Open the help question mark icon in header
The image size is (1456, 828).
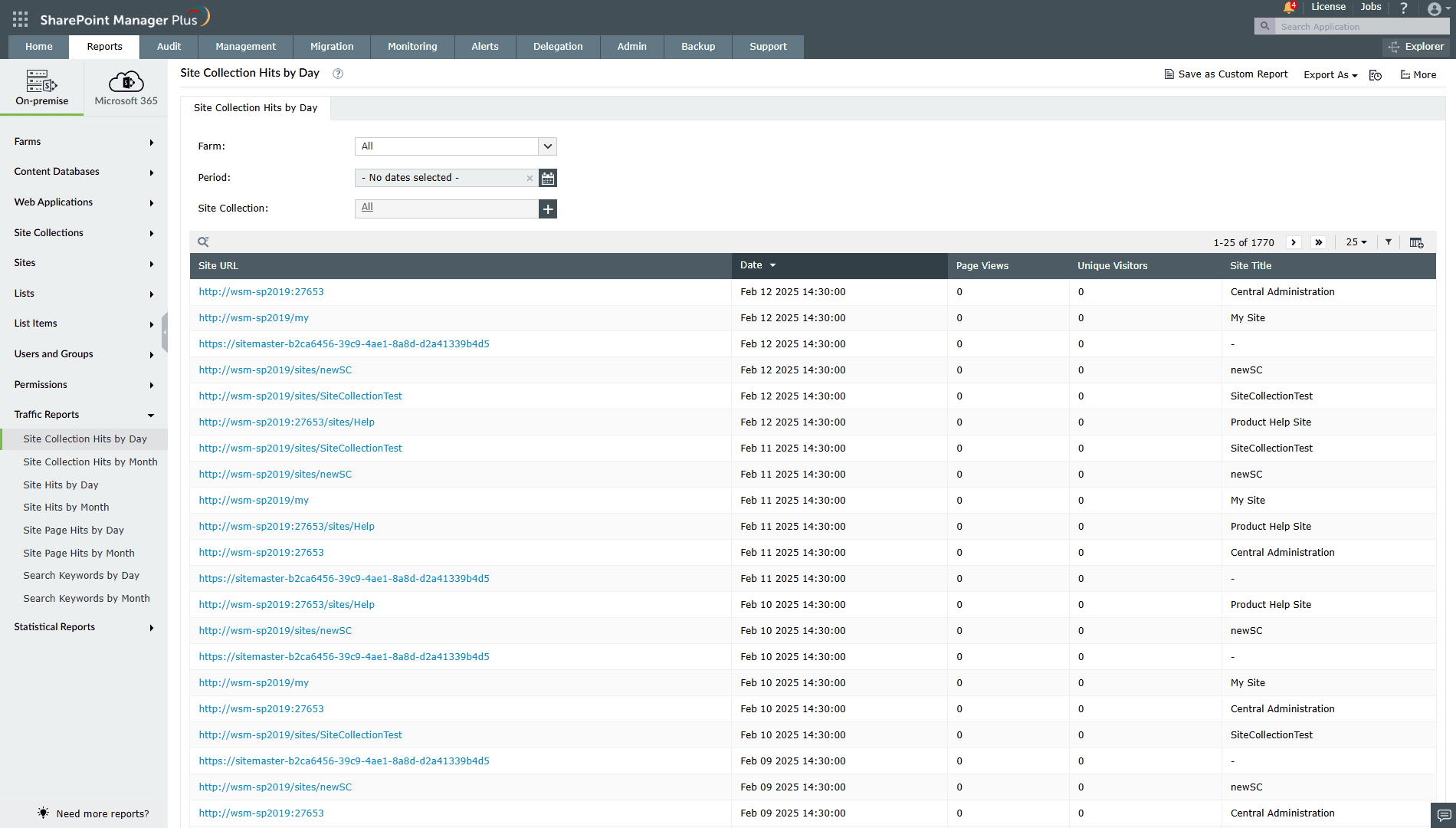point(1404,8)
